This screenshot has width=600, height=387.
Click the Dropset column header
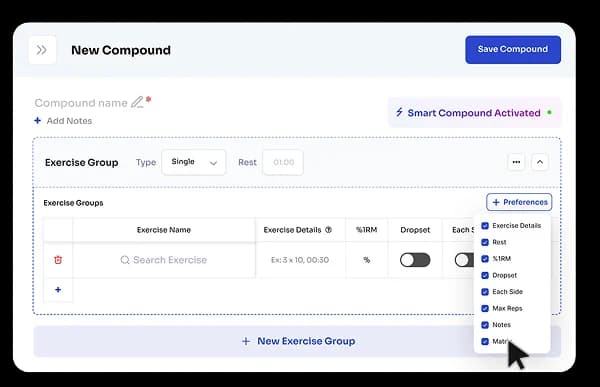pyautogui.click(x=415, y=230)
